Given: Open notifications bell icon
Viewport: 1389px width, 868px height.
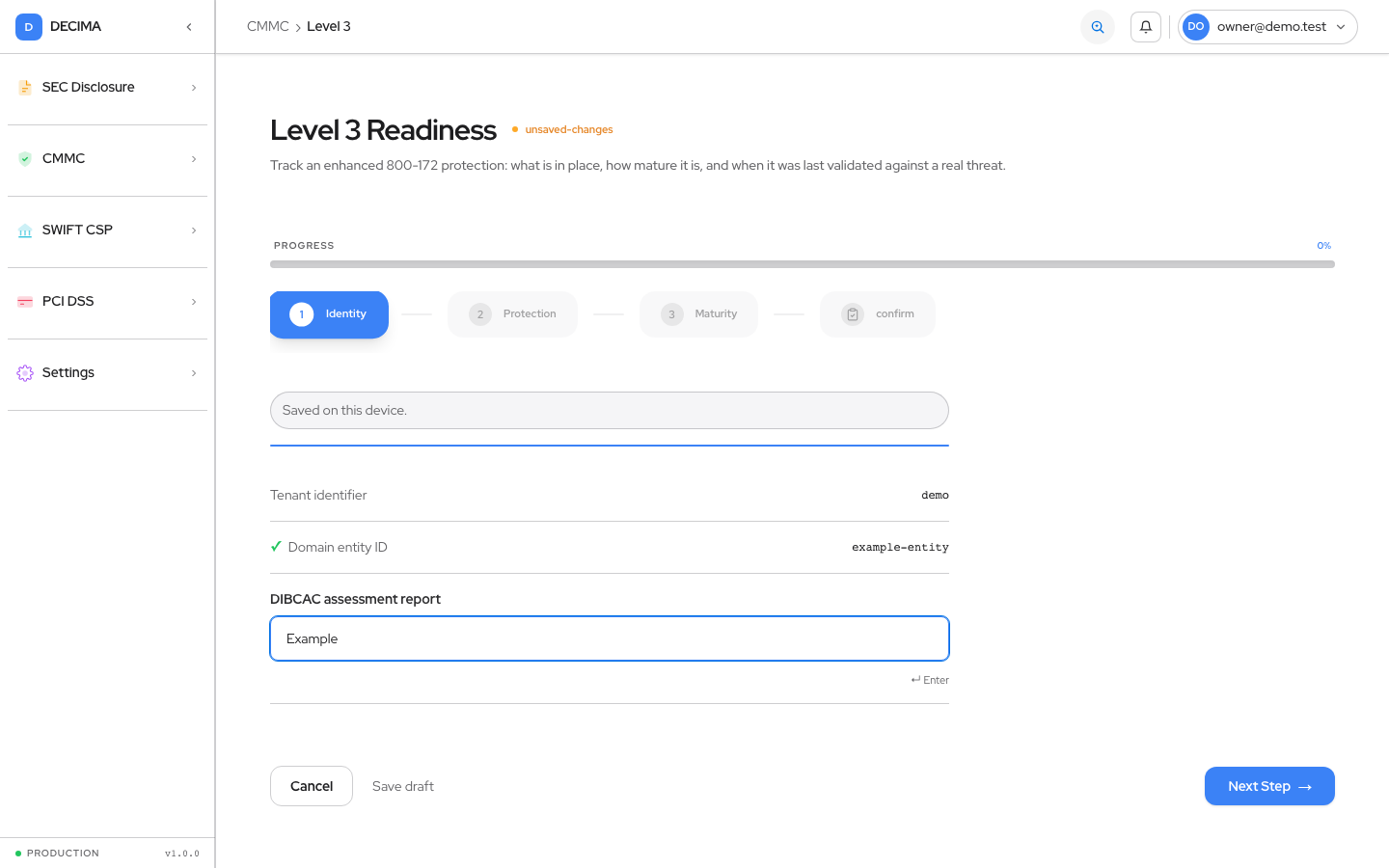Looking at the screenshot, I should (1146, 27).
